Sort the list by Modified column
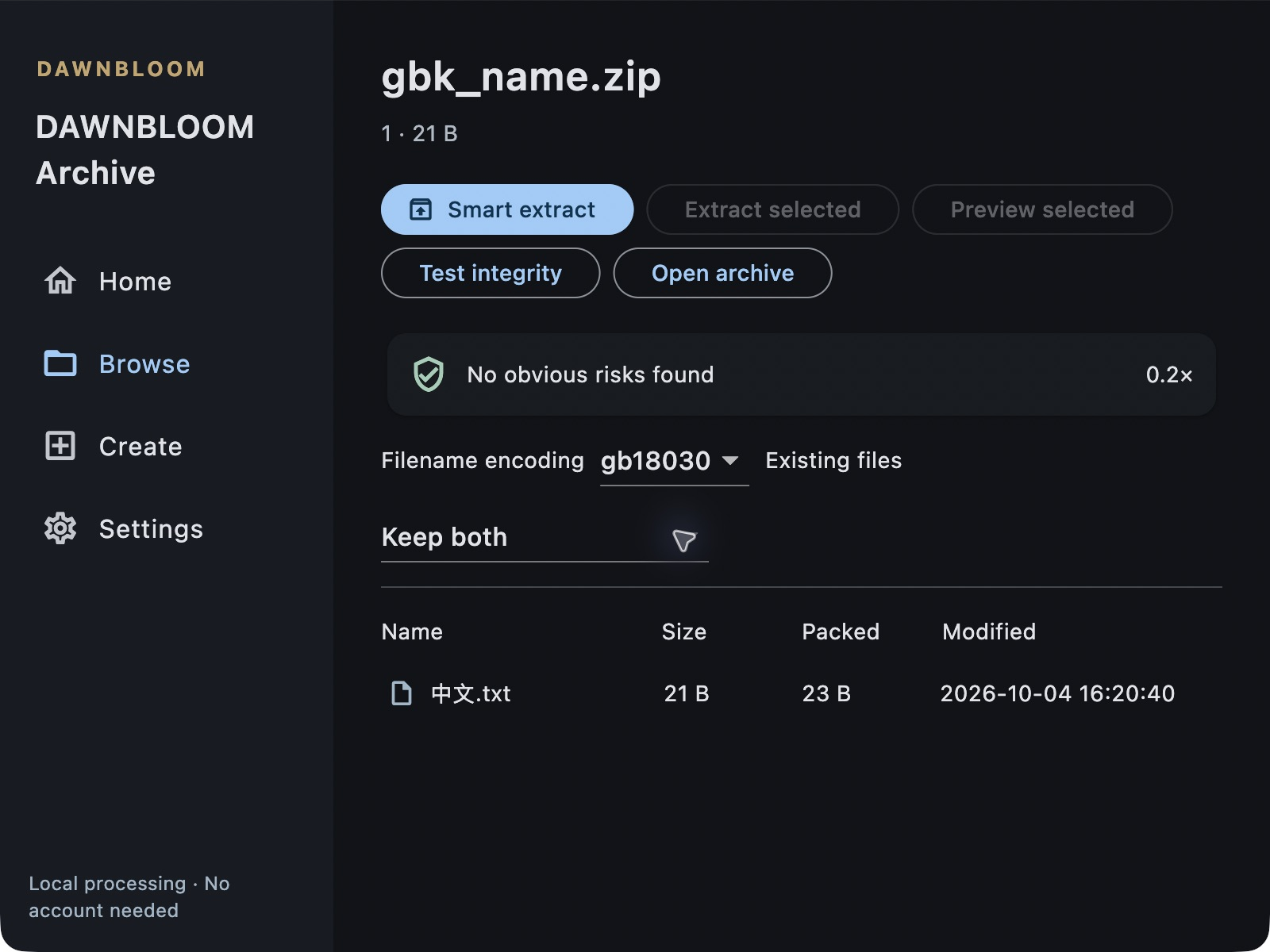Image resolution: width=1270 pixels, height=952 pixels. click(988, 631)
